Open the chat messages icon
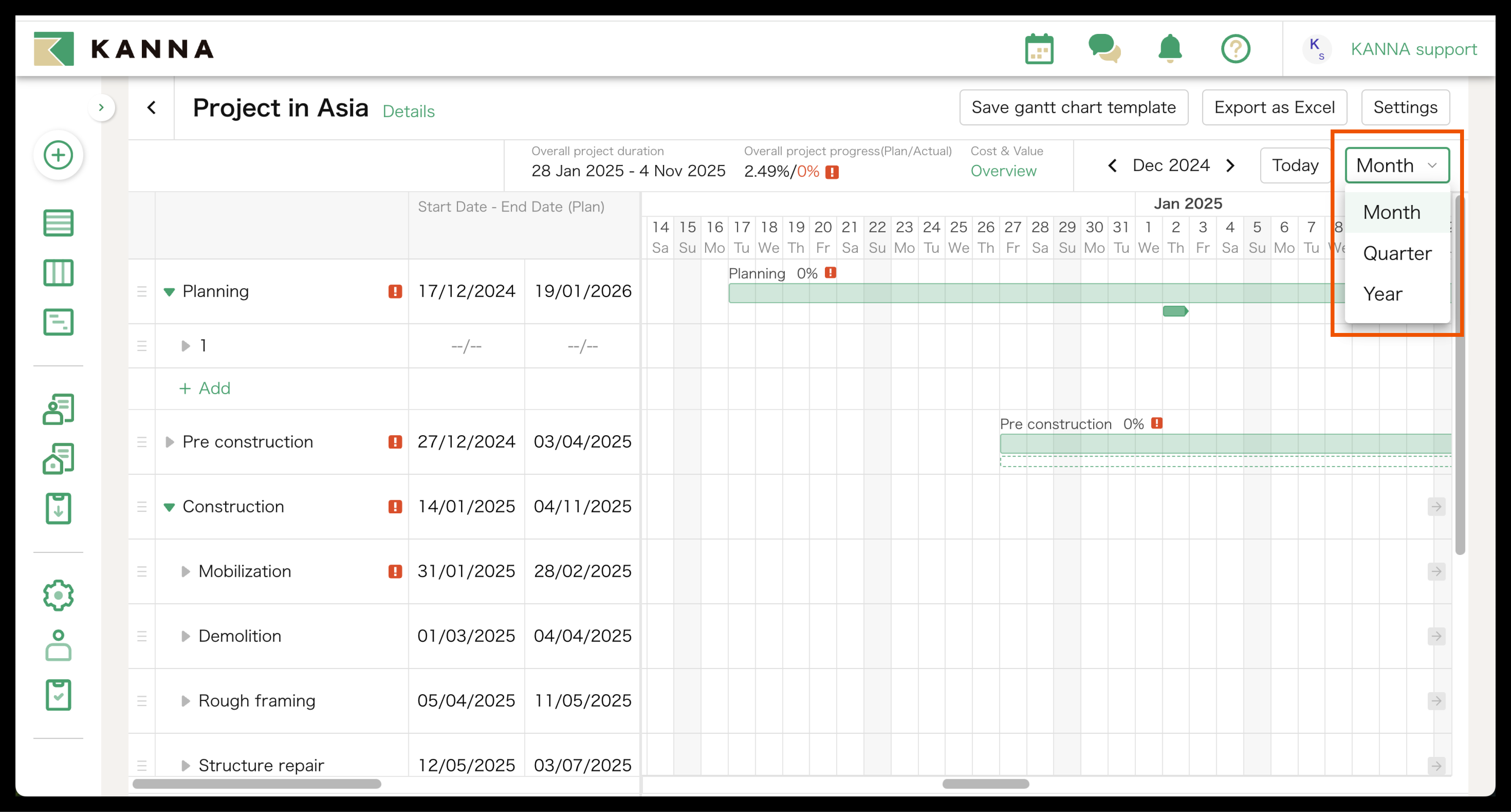The width and height of the screenshot is (1511, 812). pos(1104,49)
